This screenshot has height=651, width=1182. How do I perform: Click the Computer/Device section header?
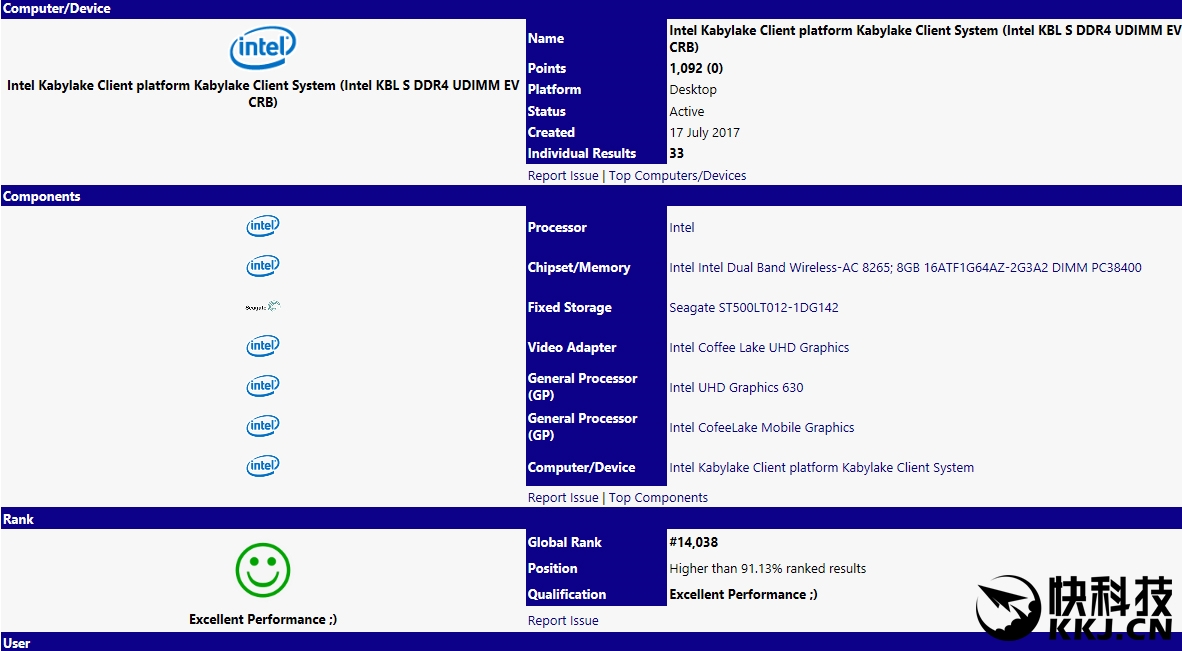pyautogui.click(x=591, y=9)
